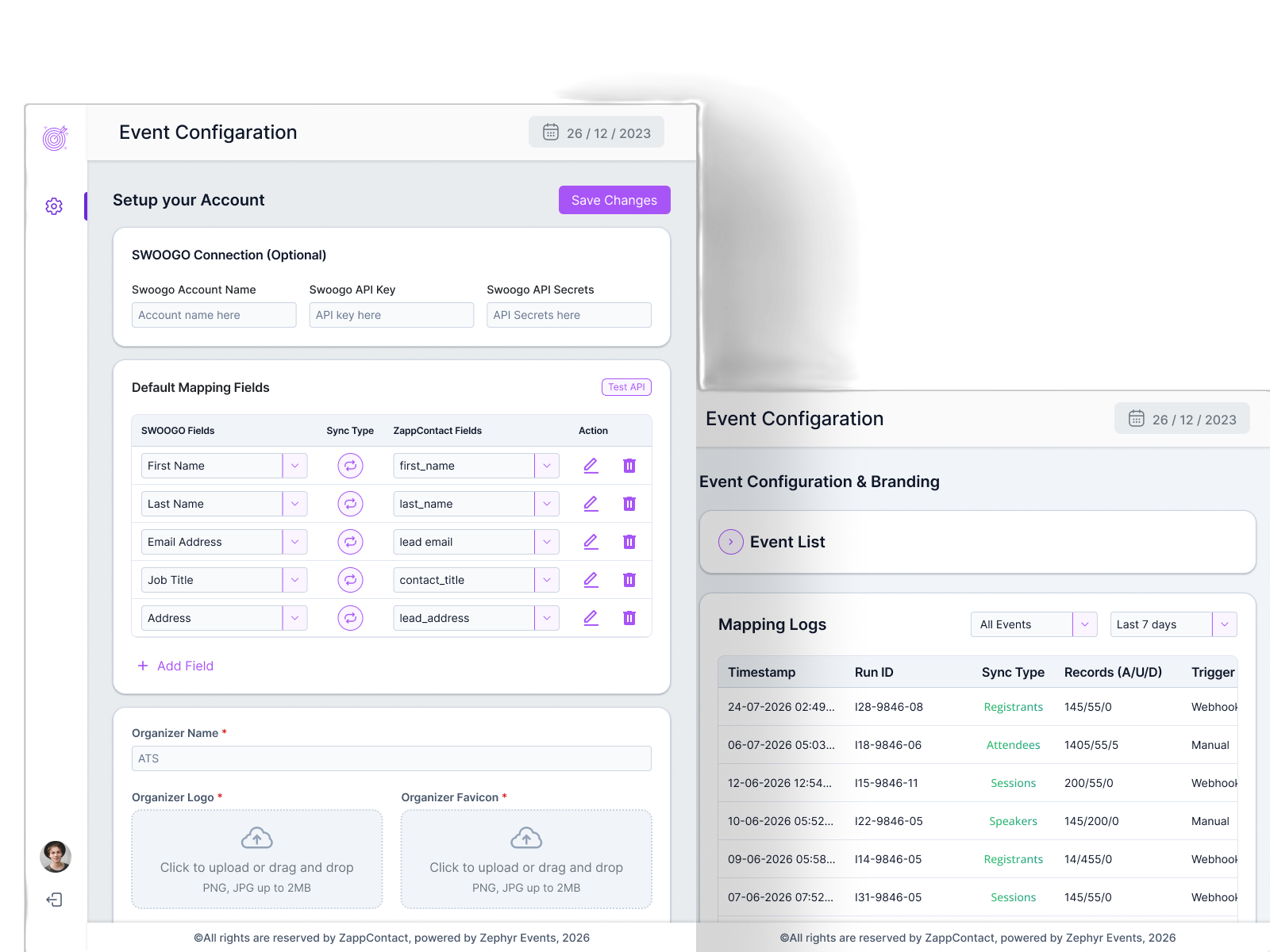Open the user profile avatar
This screenshot has height=952, width=1270.
click(56, 857)
